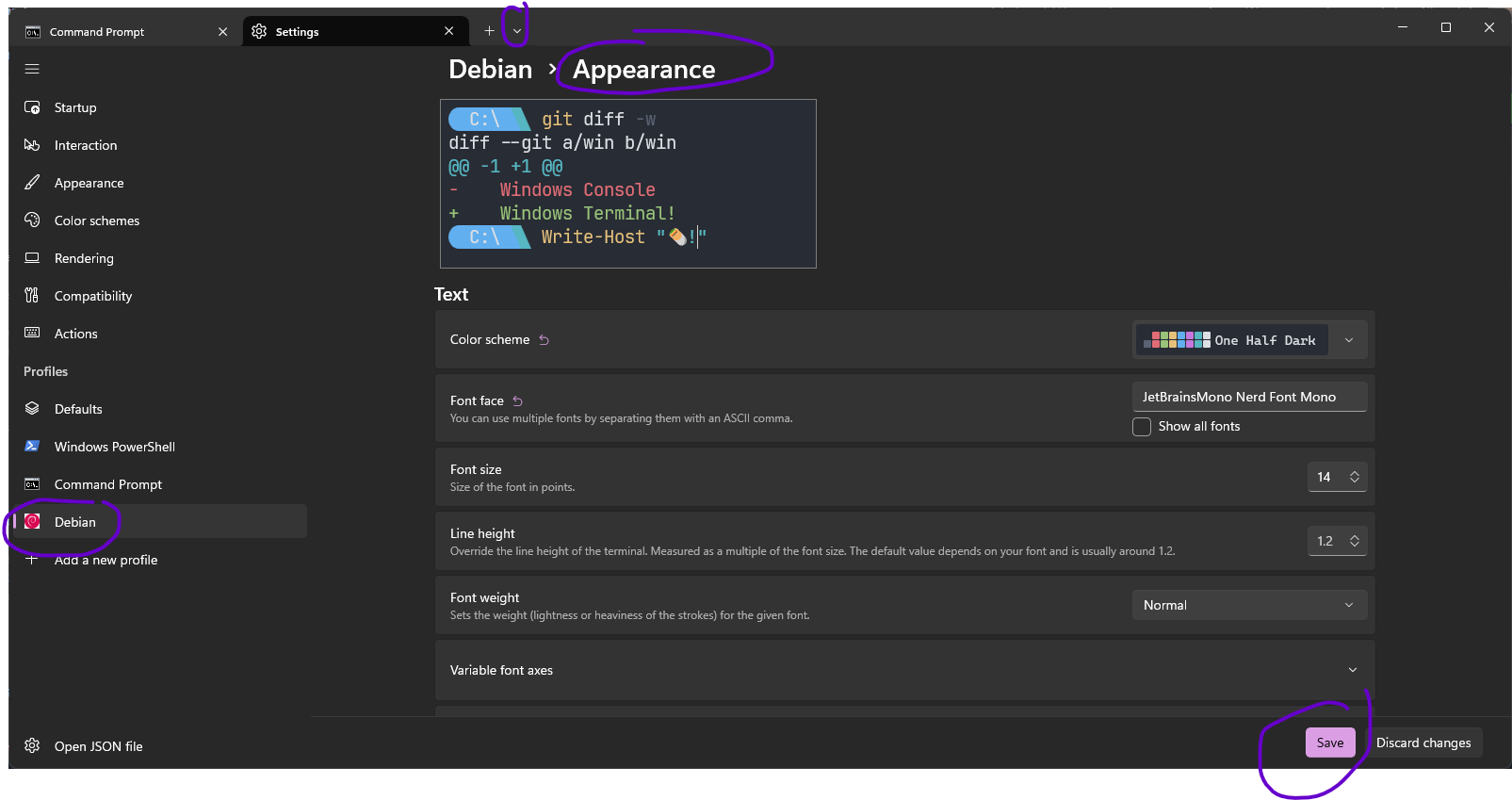1512x800 pixels.
Task: Click Discard changes button
Action: click(x=1423, y=743)
